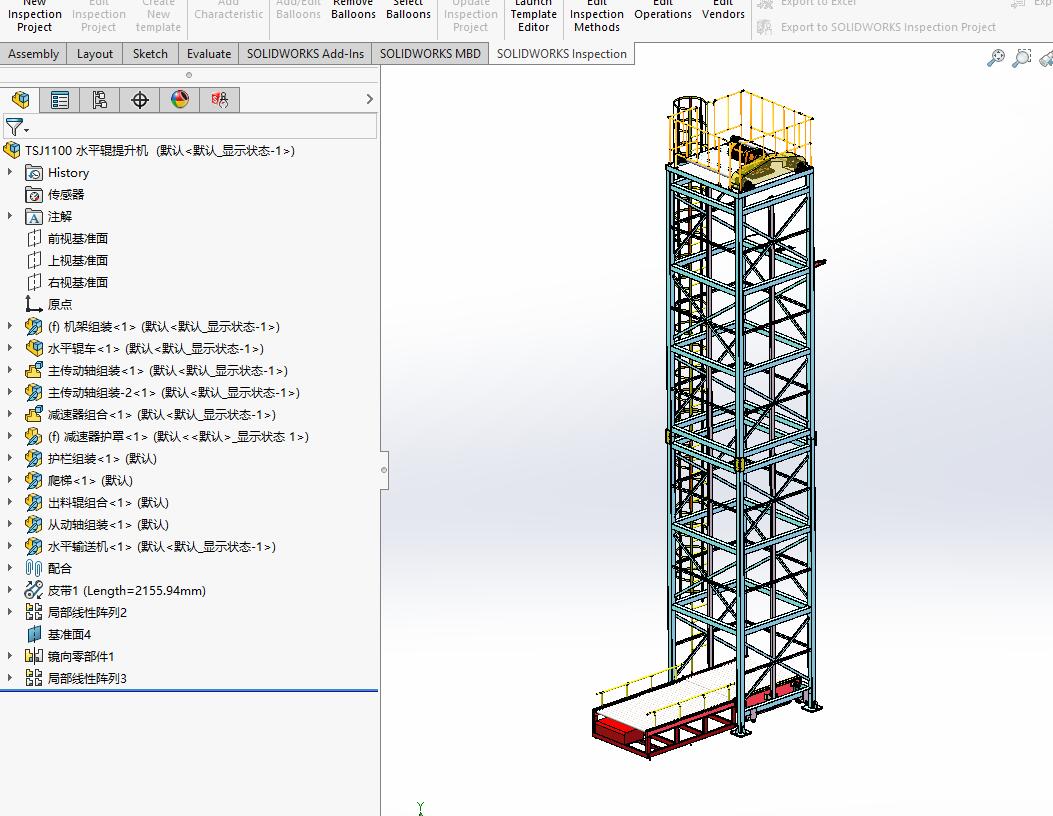
Task: Expand the 注解 node
Action: point(9,216)
